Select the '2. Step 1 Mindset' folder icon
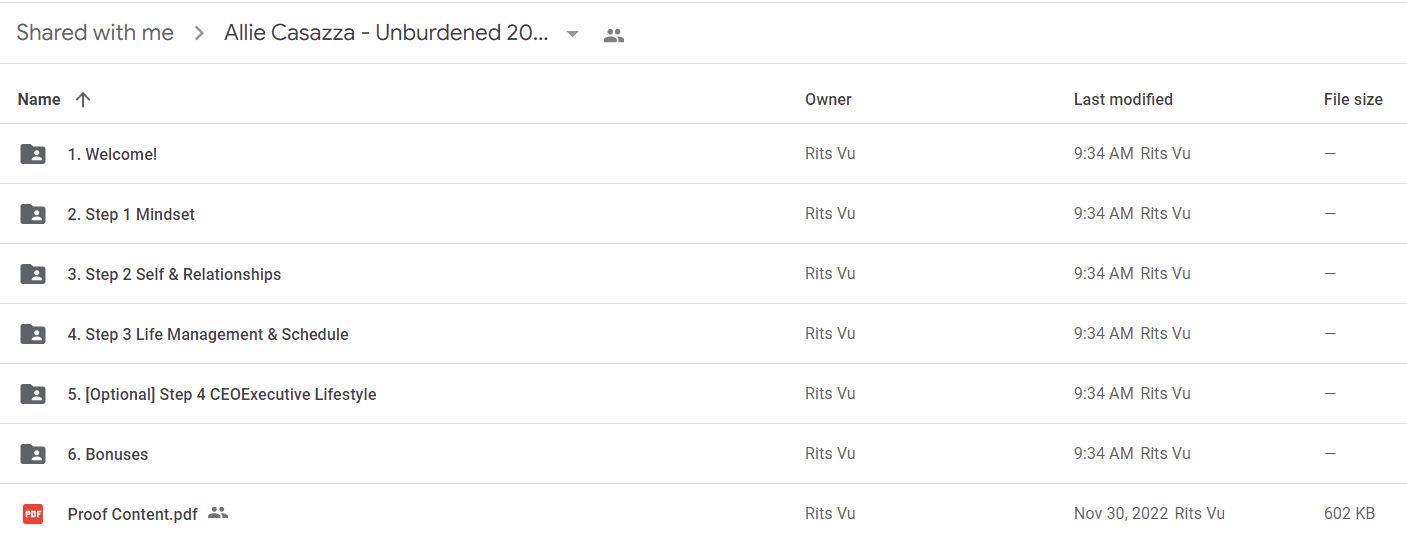Image resolution: width=1407 pixels, height=536 pixels. pos(33,214)
